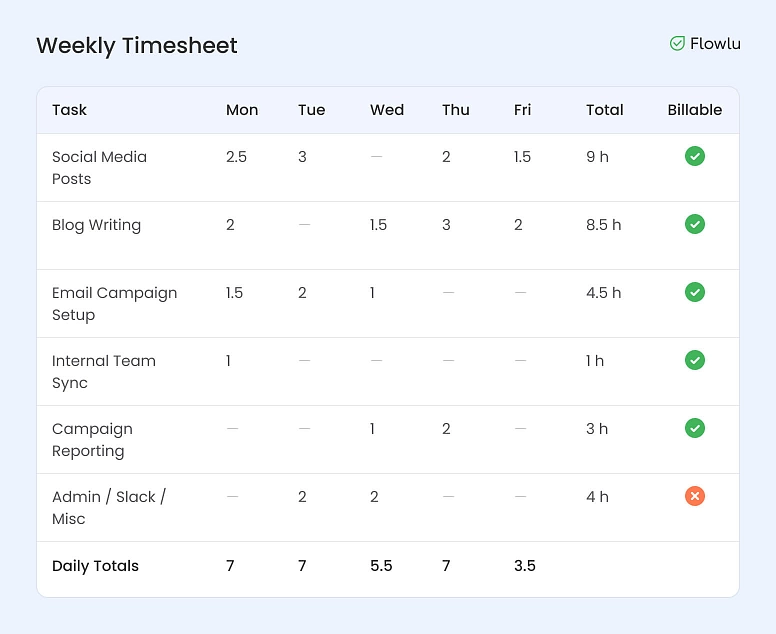The height and width of the screenshot is (634, 776).
Task: Click the Total column header
Action: click(x=604, y=110)
